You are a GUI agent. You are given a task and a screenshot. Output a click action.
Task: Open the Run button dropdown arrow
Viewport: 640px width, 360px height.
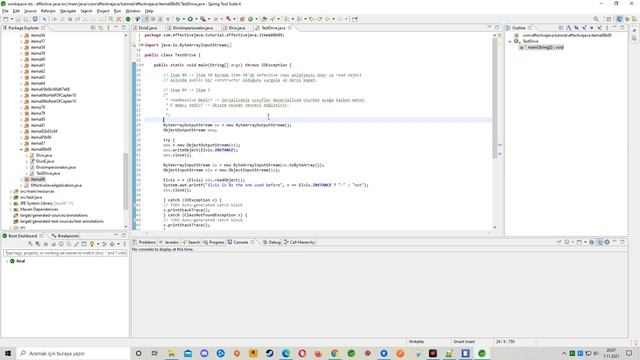[196, 19]
